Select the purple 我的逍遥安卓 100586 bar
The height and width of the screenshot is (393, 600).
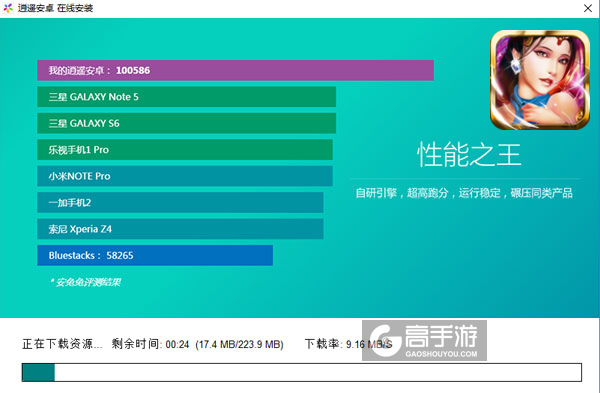point(235,70)
